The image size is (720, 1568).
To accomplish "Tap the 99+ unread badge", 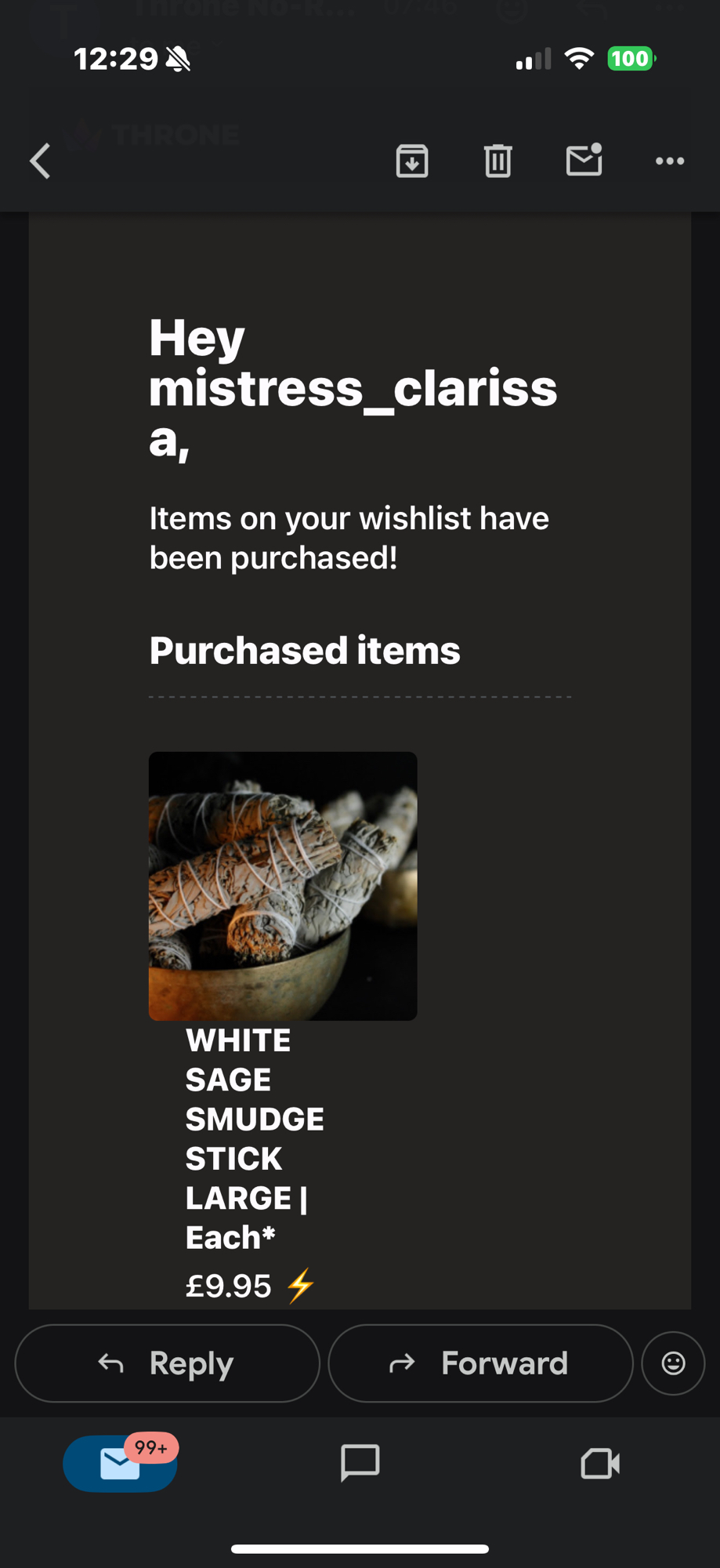I will pos(151,1447).
